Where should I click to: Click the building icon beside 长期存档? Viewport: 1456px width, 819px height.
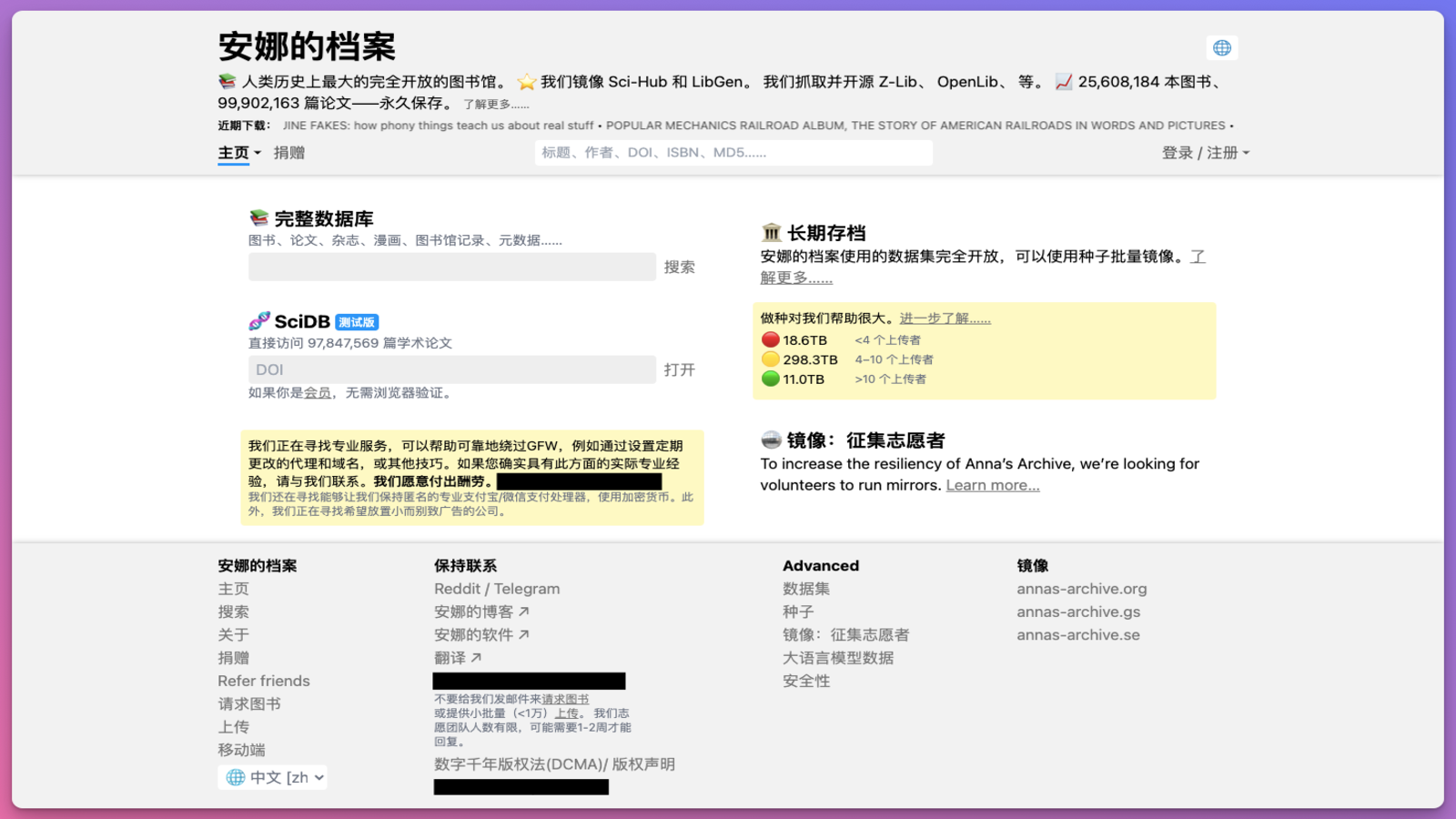click(770, 232)
